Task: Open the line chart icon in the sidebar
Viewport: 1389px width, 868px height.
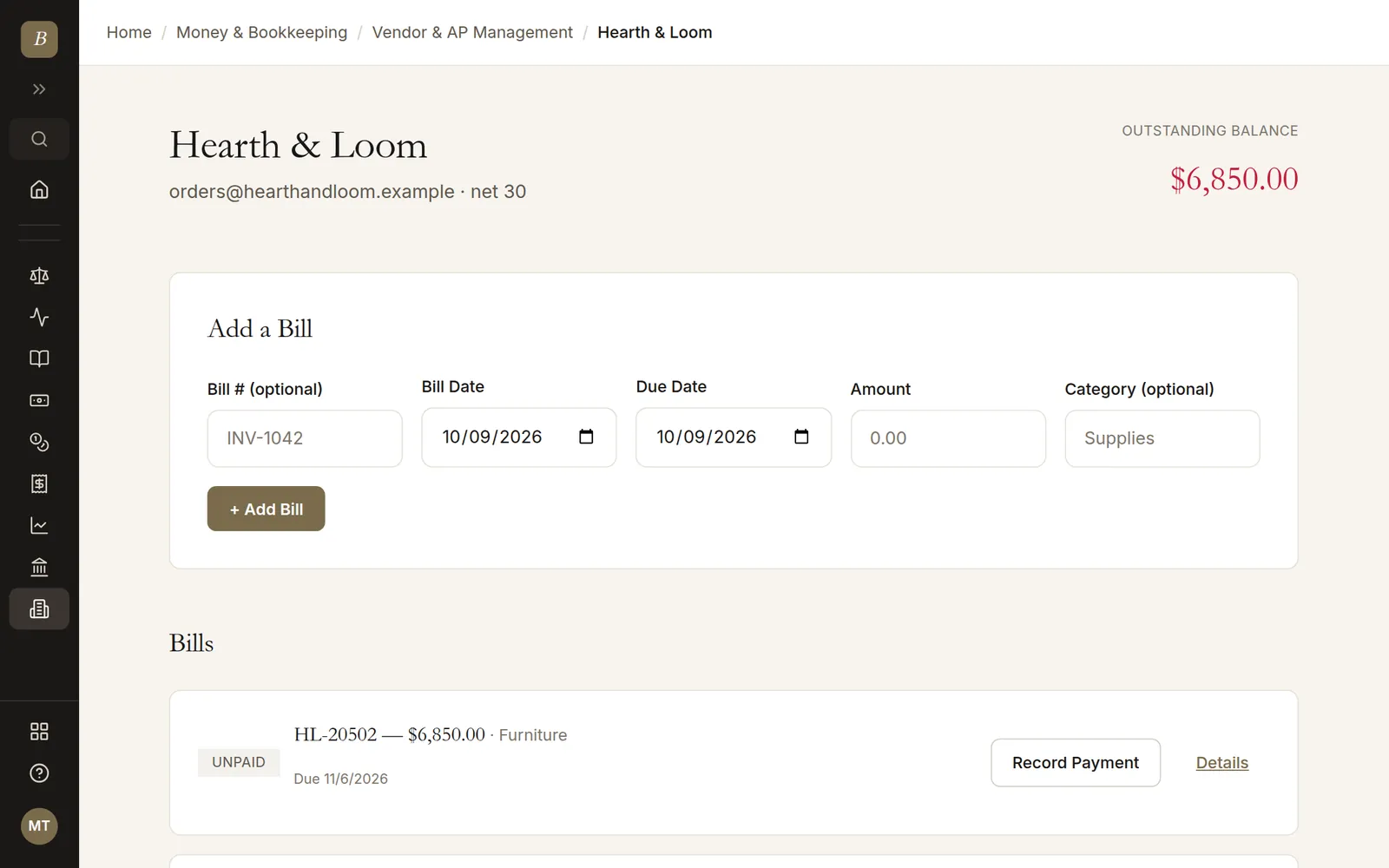Action: pyautogui.click(x=39, y=526)
